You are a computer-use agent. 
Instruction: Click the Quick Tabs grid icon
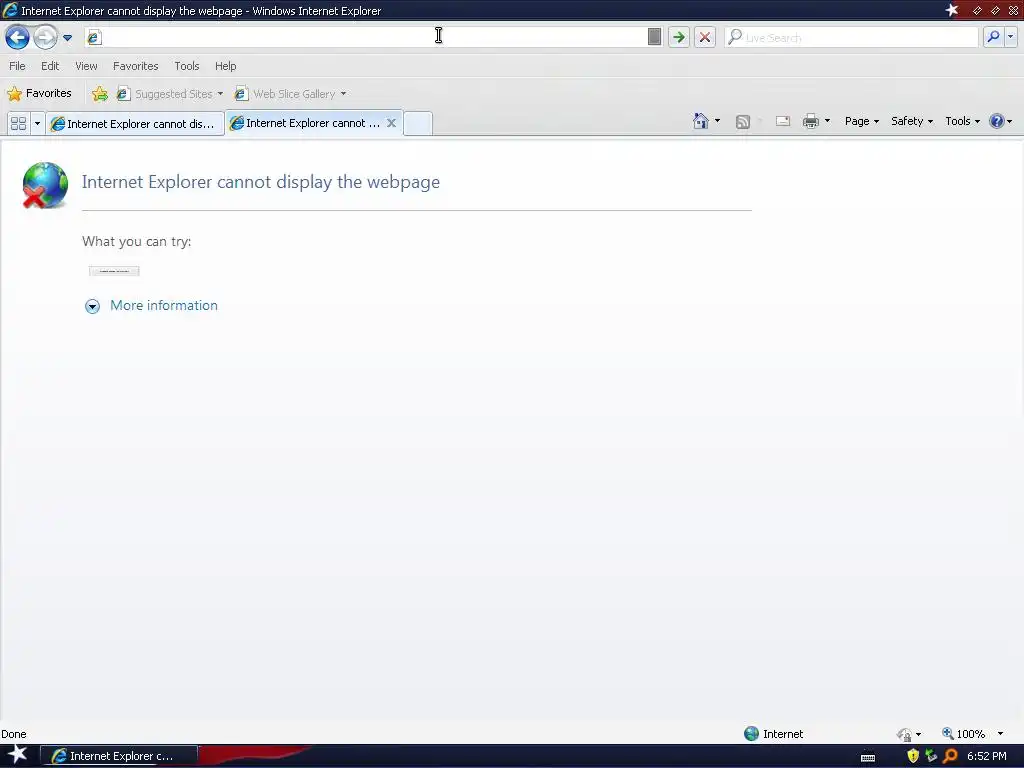tap(18, 123)
